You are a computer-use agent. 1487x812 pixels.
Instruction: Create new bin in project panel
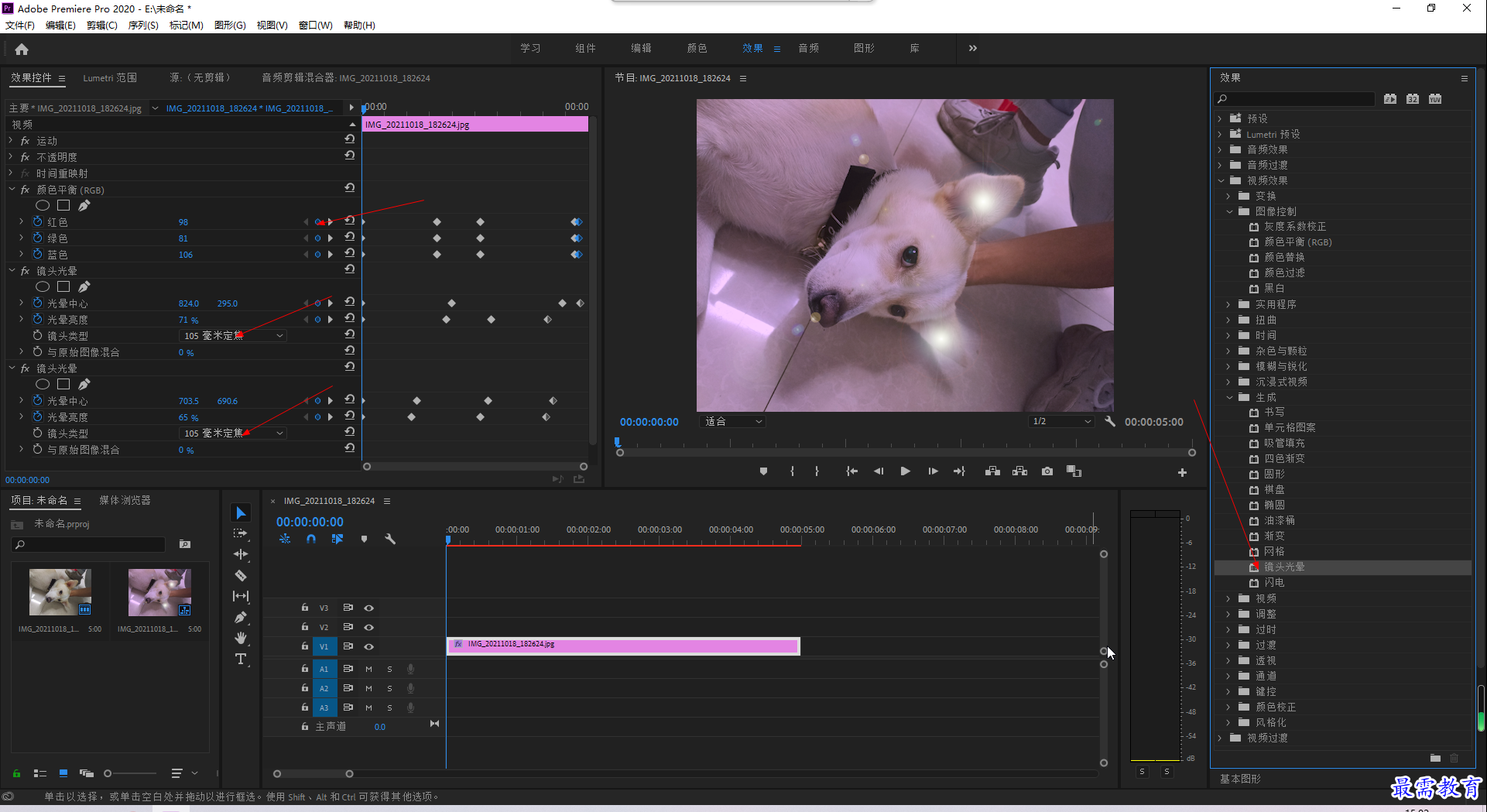click(185, 544)
